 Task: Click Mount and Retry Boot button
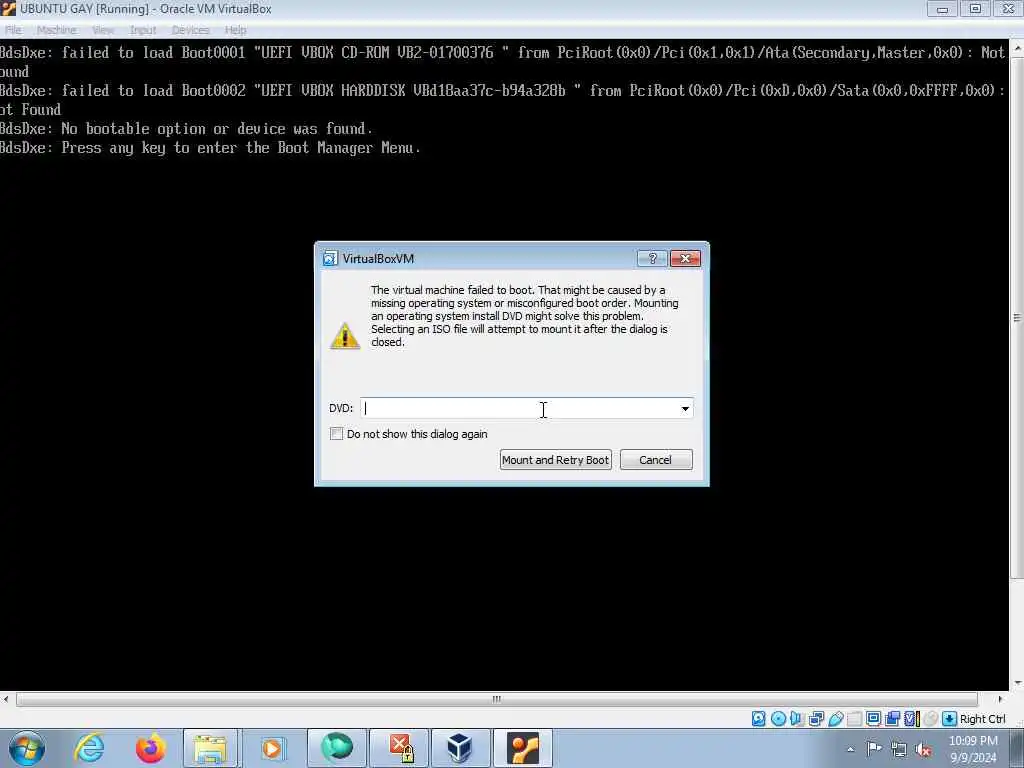pos(556,460)
